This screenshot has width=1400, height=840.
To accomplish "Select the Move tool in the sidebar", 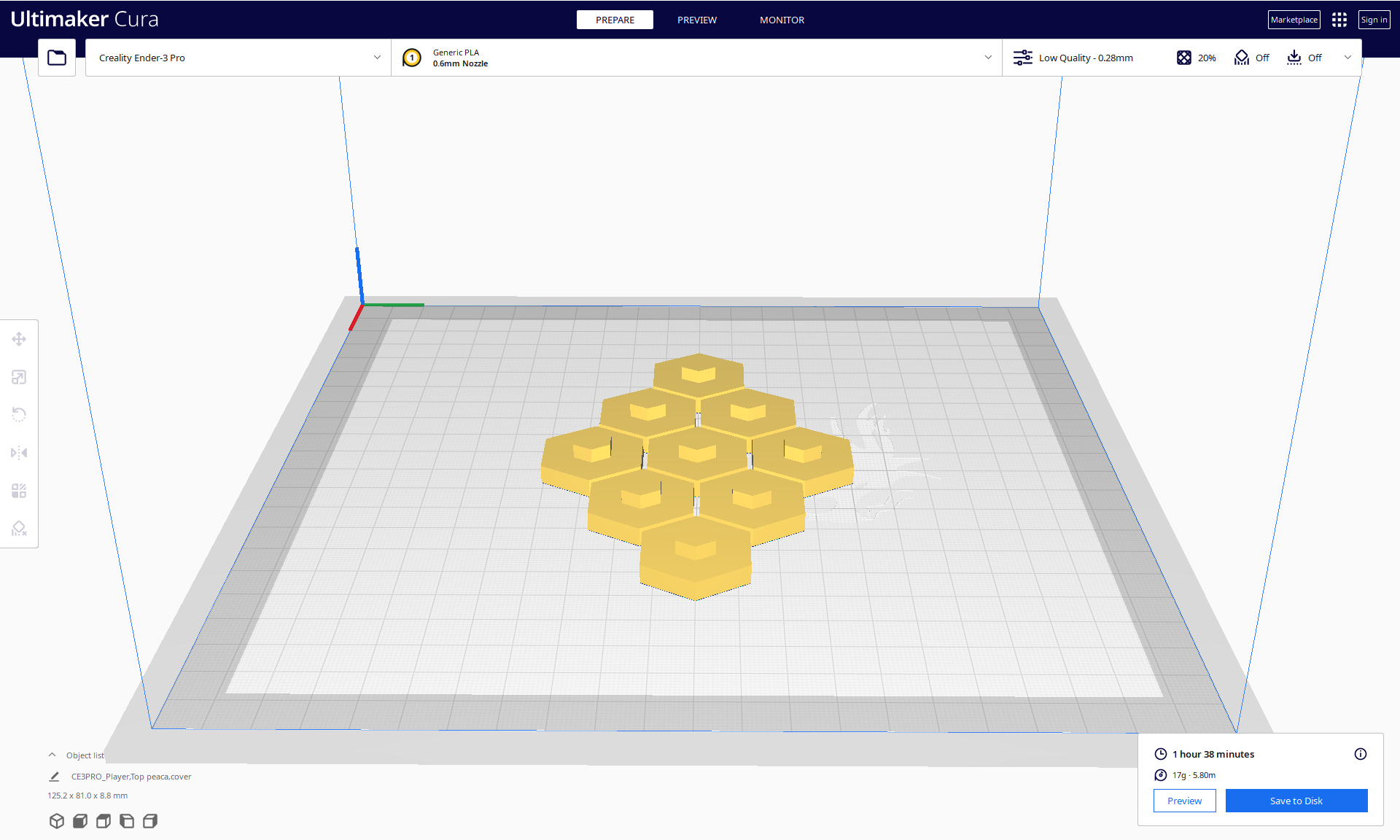I will [x=19, y=339].
